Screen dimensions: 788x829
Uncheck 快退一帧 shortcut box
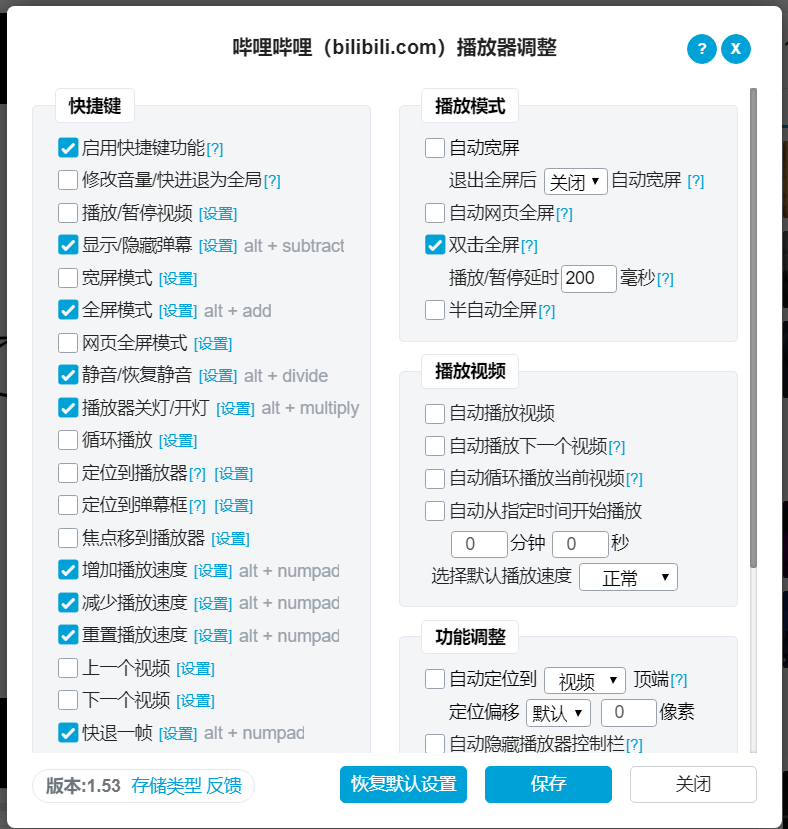(x=68, y=733)
